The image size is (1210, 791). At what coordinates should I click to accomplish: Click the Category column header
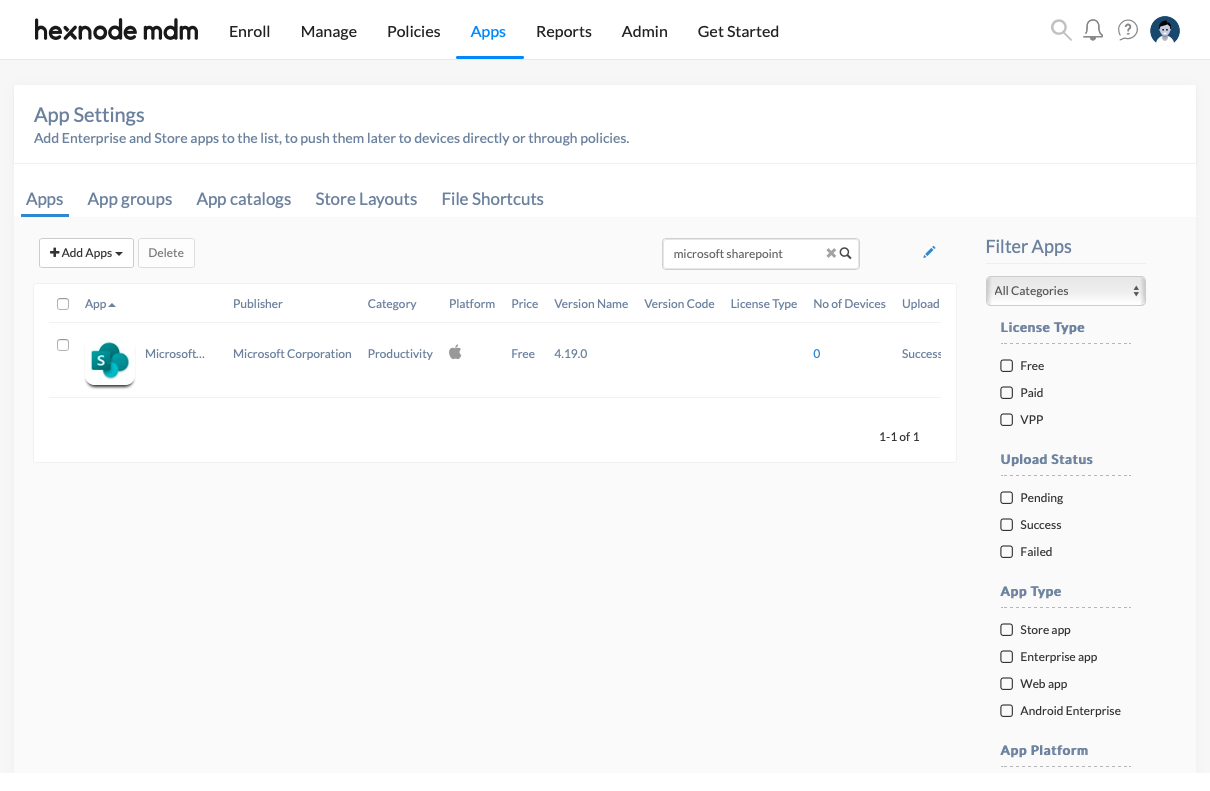tap(392, 304)
